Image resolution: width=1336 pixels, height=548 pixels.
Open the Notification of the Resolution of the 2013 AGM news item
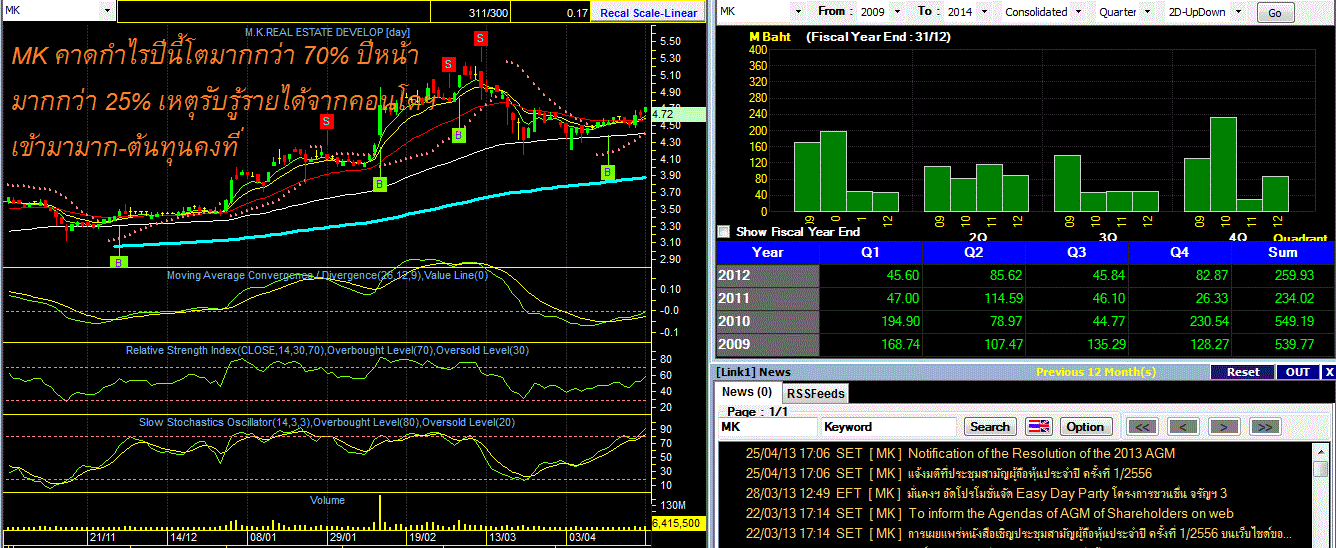click(1041, 453)
